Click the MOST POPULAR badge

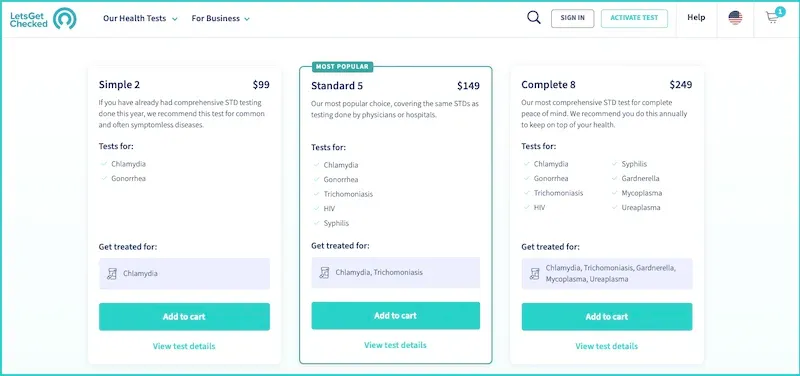click(343, 67)
